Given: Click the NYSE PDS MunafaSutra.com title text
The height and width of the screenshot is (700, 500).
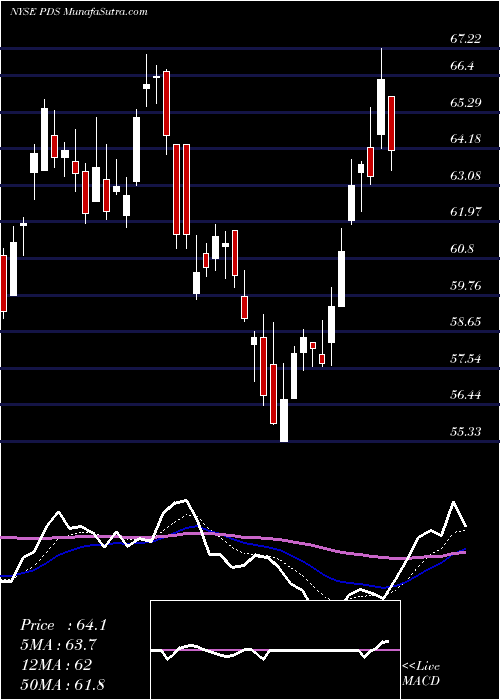Looking at the screenshot, I should tap(79, 12).
